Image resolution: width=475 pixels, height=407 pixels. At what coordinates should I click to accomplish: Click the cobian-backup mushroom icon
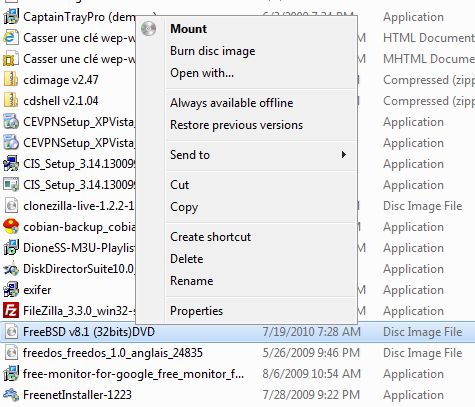pyautogui.click(x=11, y=227)
